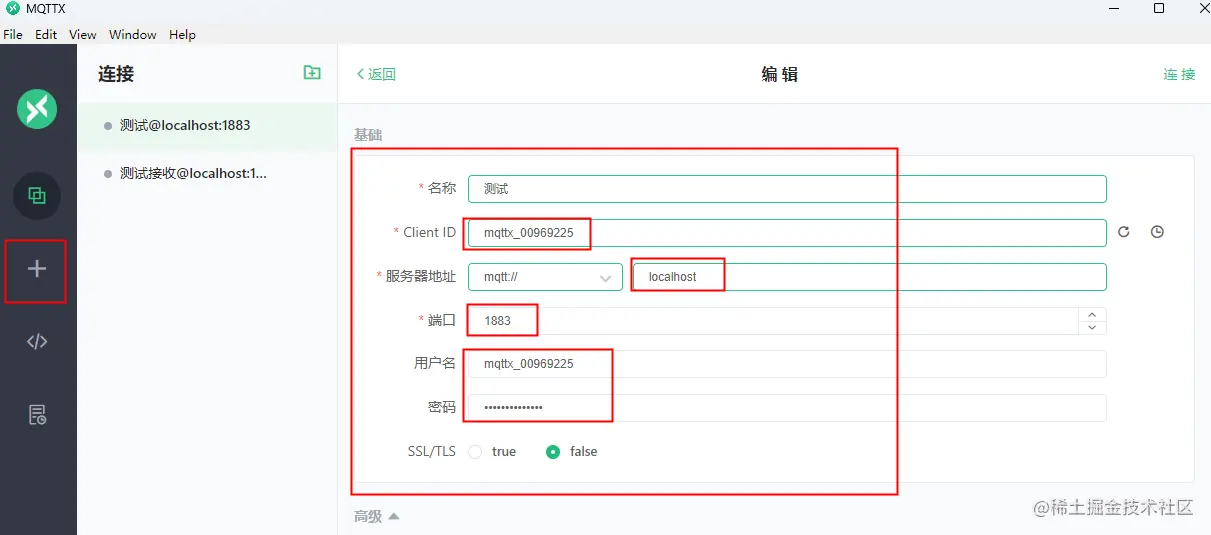Select connection 测试接收@localhost
This screenshot has height=535, width=1211.
pyautogui.click(x=208, y=174)
